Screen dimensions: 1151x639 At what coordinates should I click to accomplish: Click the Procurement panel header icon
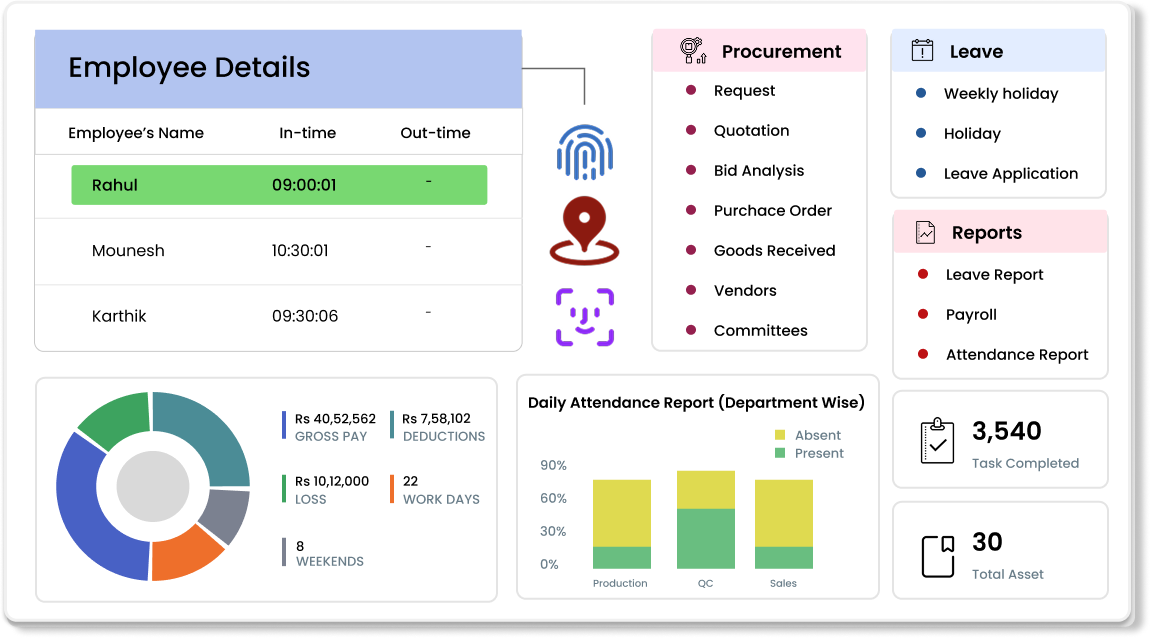click(689, 49)
